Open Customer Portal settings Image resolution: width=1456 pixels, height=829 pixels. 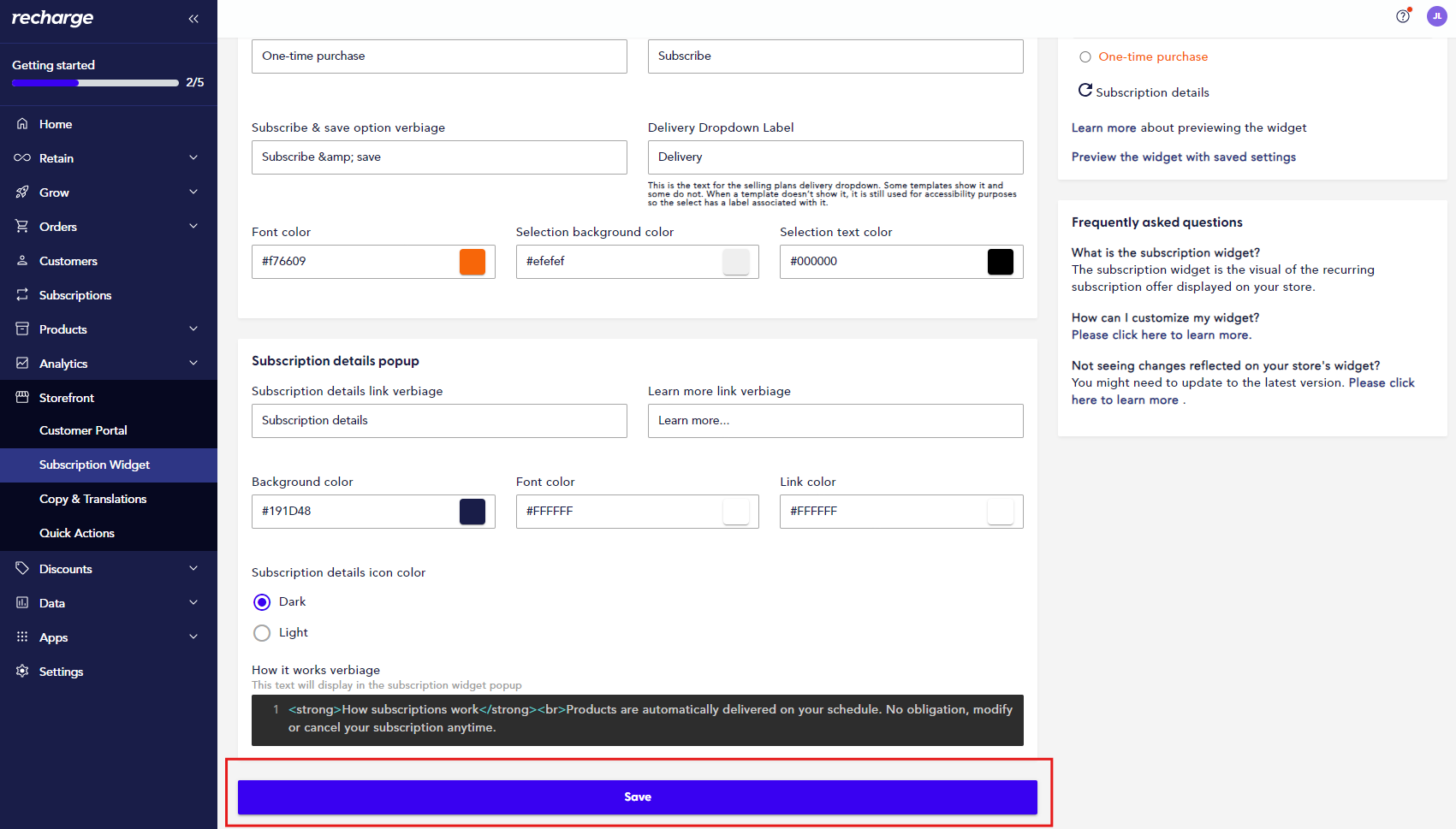83,430
